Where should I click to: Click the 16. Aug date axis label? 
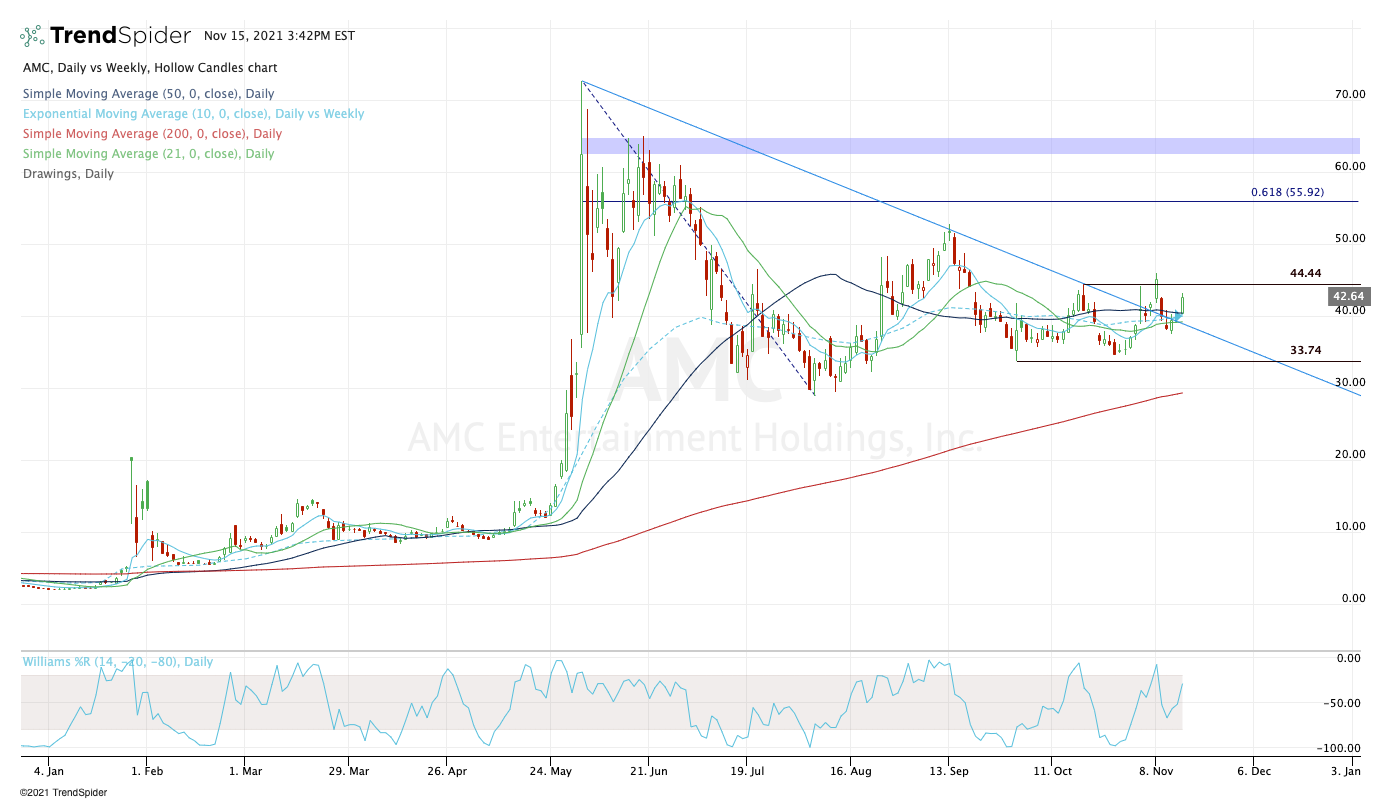coord(849,772)
